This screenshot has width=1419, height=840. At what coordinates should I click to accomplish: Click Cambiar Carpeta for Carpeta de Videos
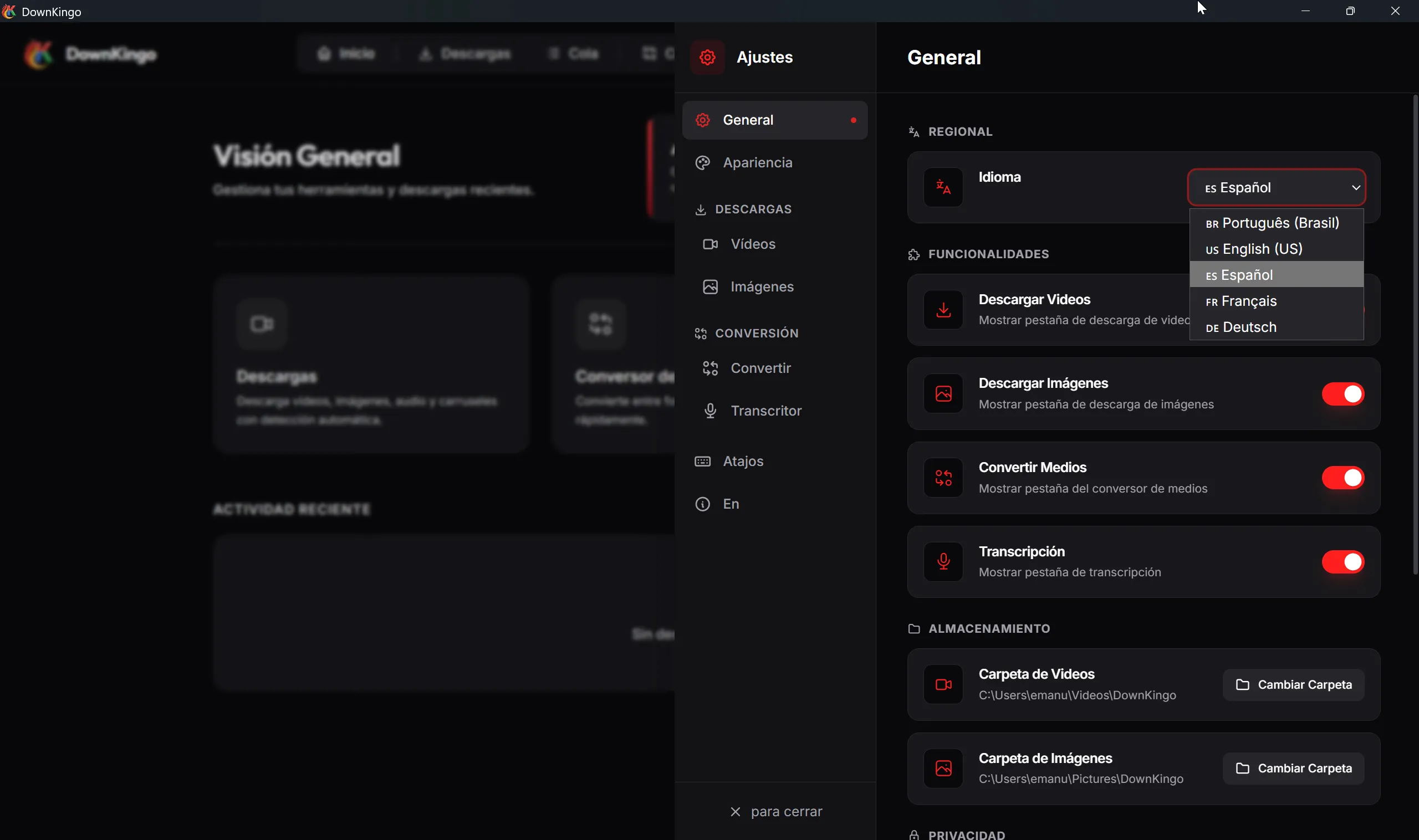point(1293,685)
